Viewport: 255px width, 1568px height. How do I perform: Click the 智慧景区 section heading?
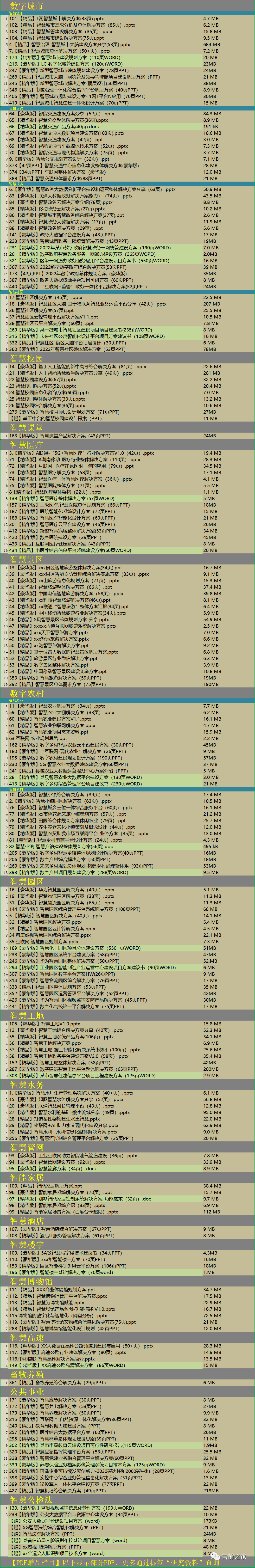pos(26,559)
